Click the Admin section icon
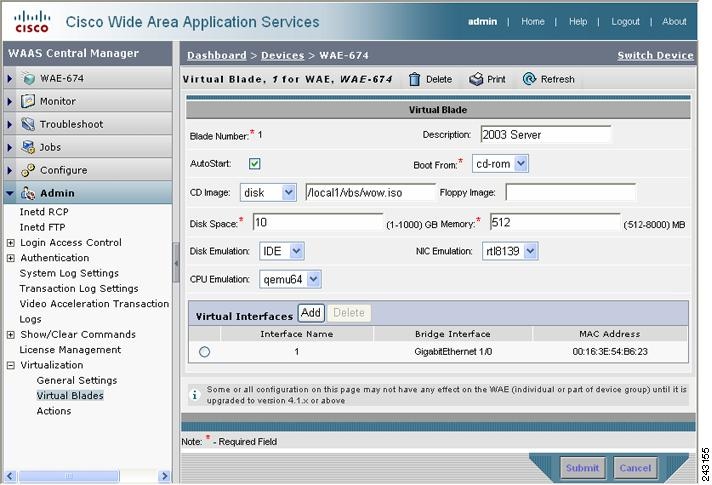The width and height of the screenshot is (712, 485). coord(28,193)
